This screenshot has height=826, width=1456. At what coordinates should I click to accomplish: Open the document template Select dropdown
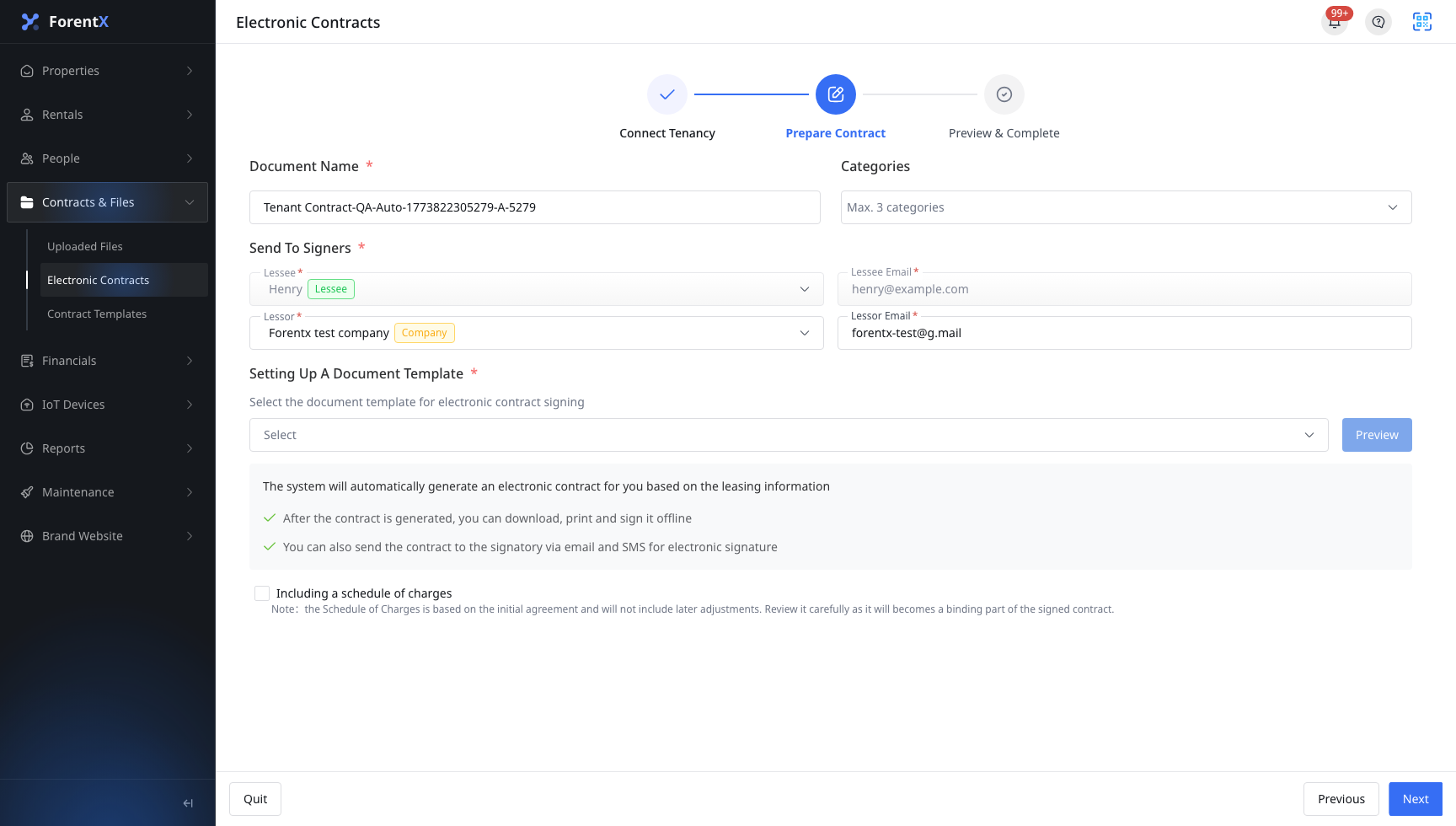789,435
